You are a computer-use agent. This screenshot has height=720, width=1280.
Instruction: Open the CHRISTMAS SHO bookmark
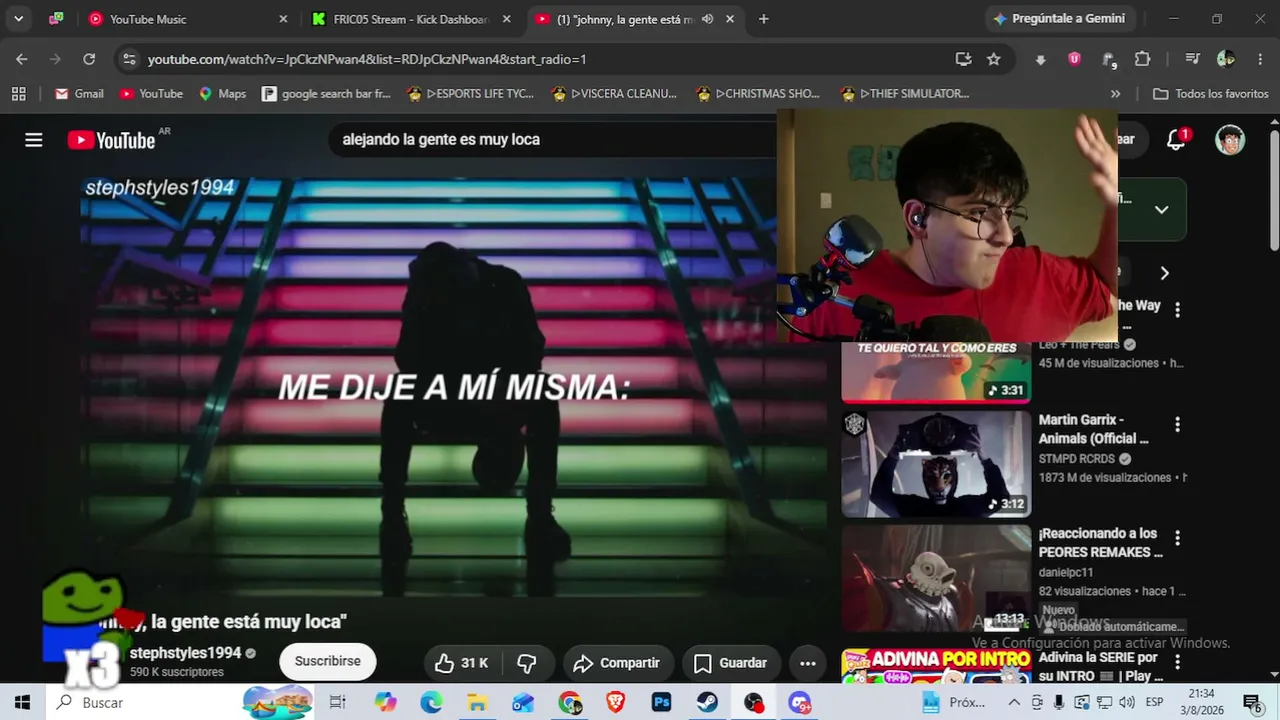pyautogui.click(x=758, y=94)
